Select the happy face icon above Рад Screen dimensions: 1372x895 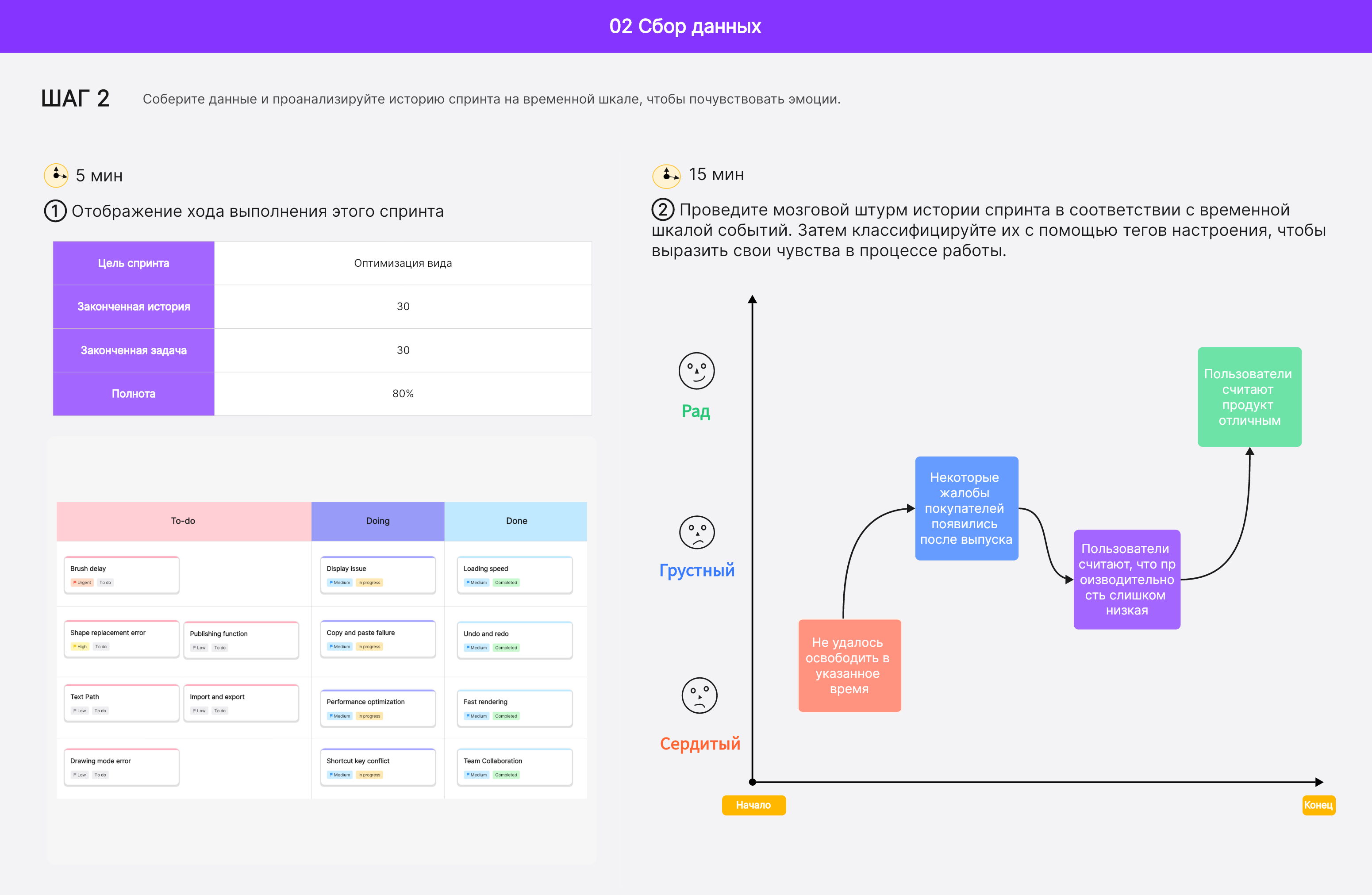point(696,371)
